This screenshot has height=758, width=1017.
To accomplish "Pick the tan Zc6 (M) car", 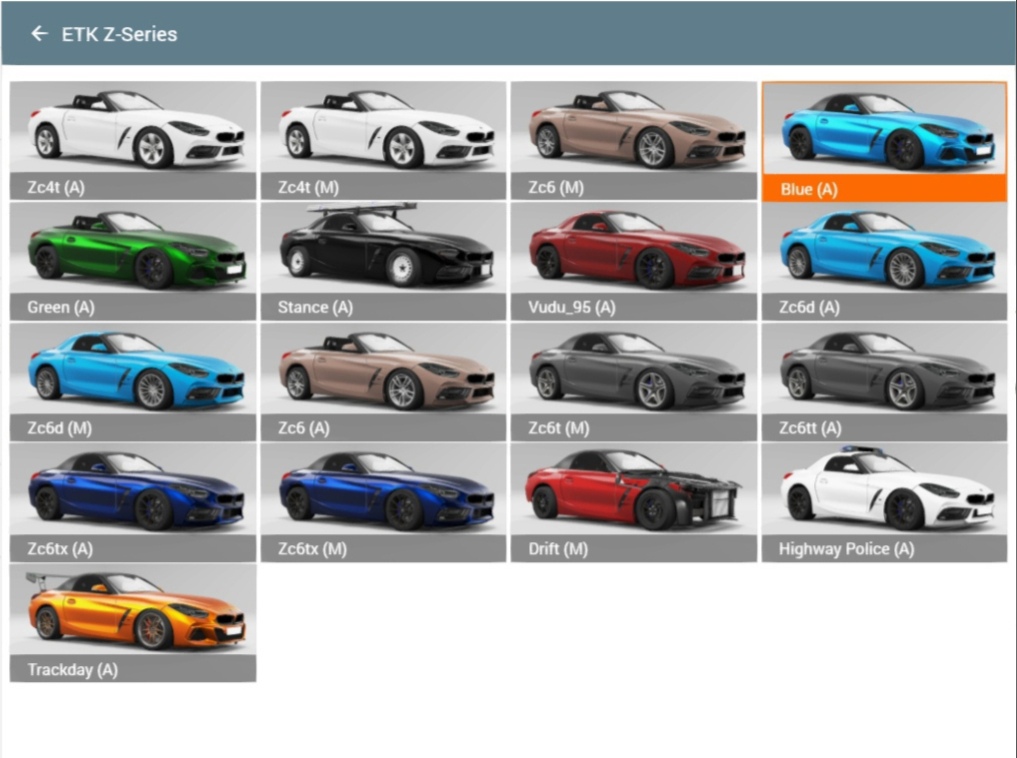I will [634, 130].
